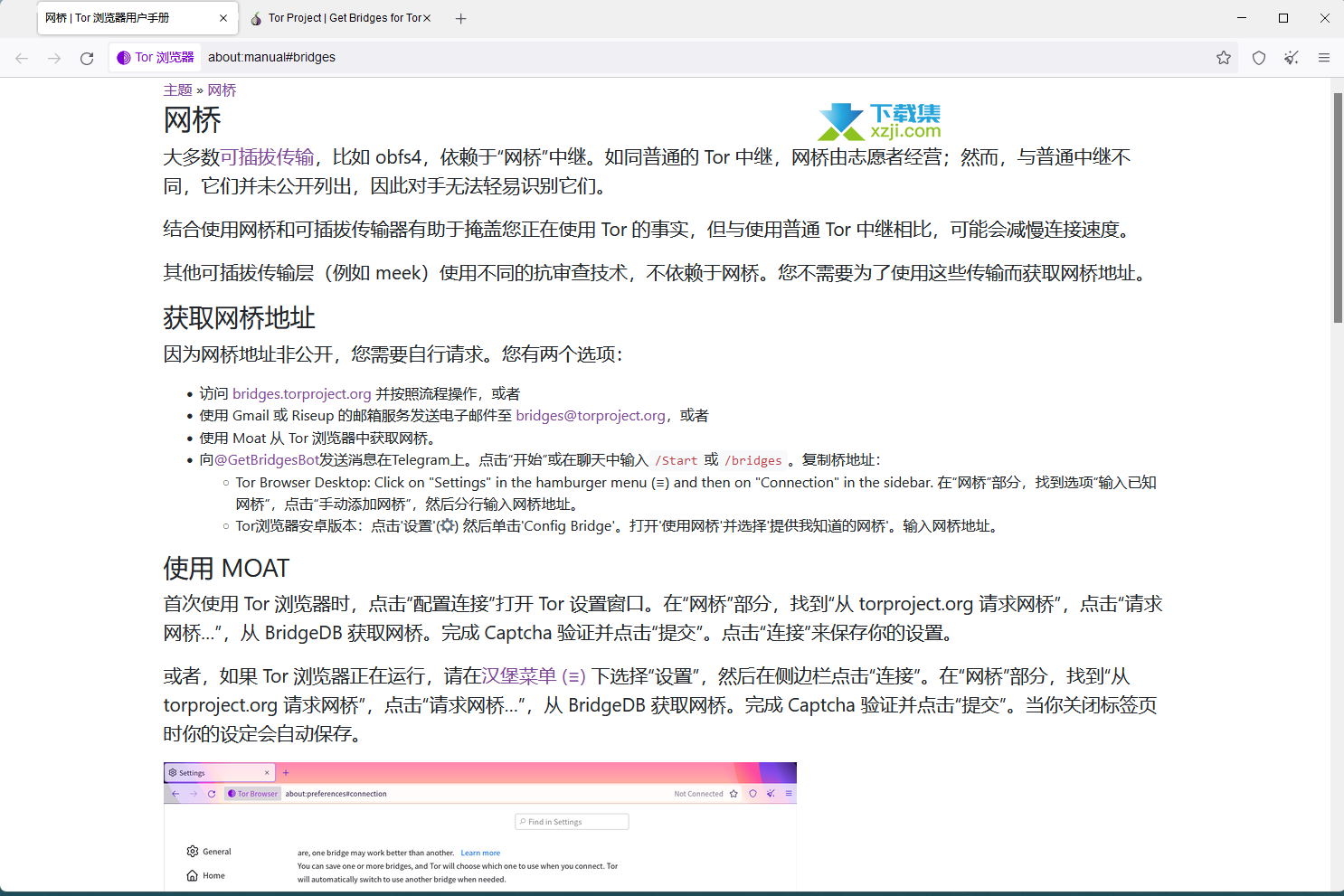The height and width of the screenshot is (896, 1344).
Task: Open the hamburger application menu
Action: pos(1323,57)
